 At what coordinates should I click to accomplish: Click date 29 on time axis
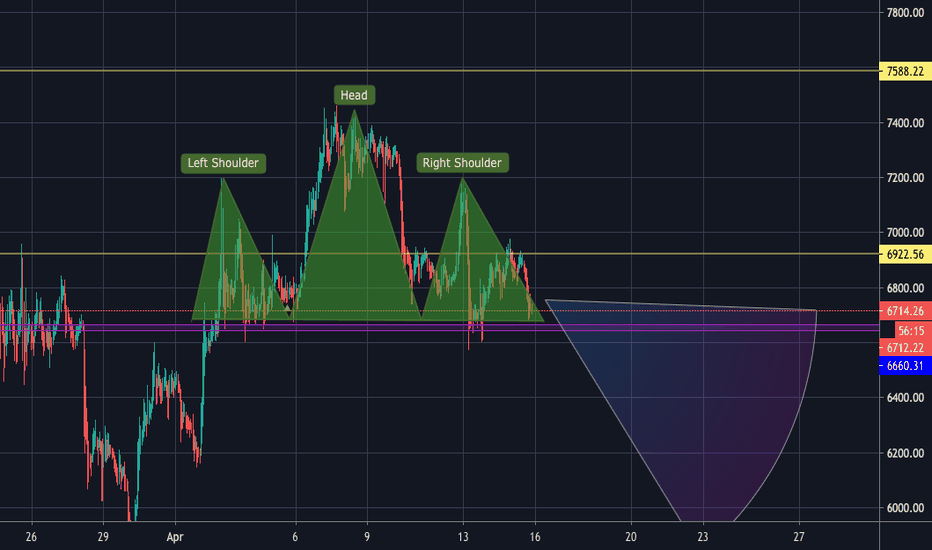[103, 537]
